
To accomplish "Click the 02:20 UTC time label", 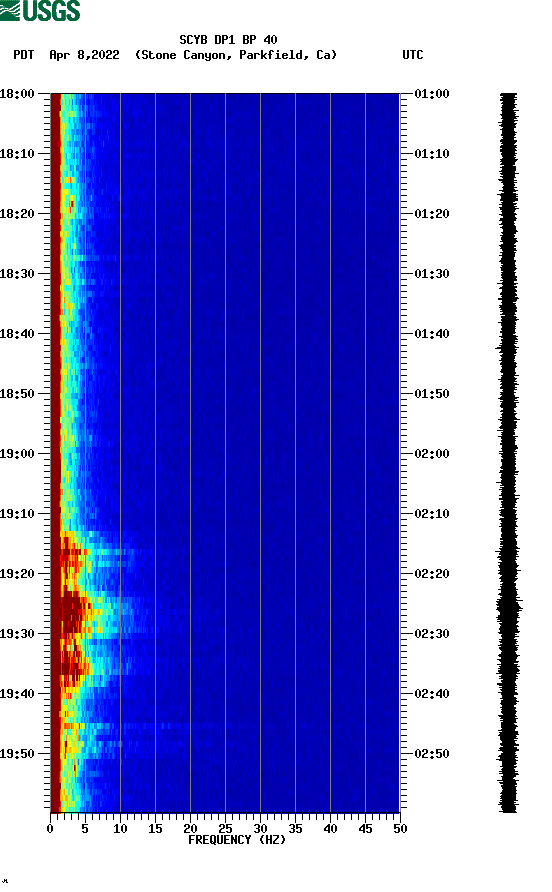I will click(x=432, y=574).
